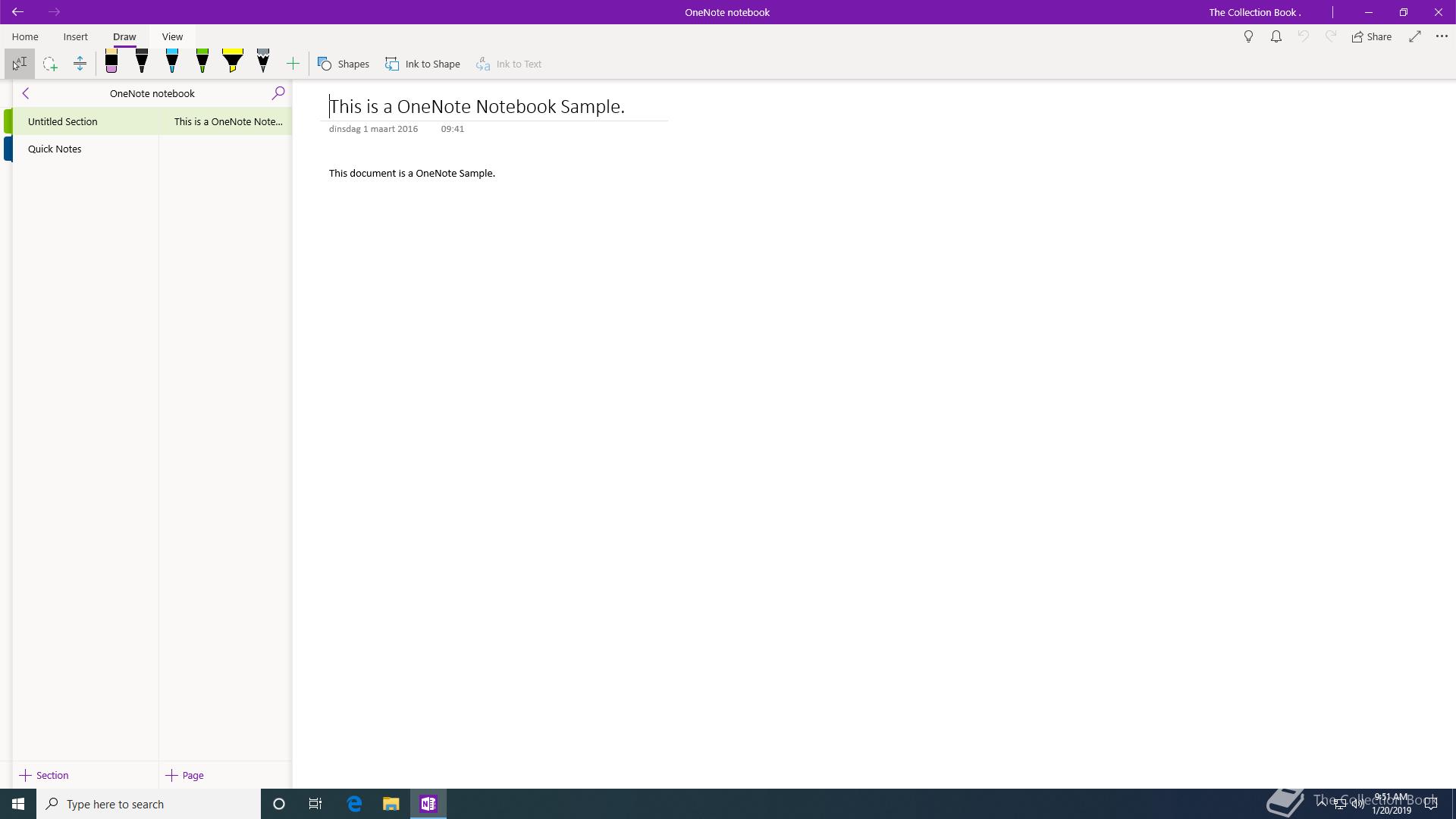Open Task View
The height and width of the screenshot is (819, 1456).
pyautogui.click(x=315, y=804)
